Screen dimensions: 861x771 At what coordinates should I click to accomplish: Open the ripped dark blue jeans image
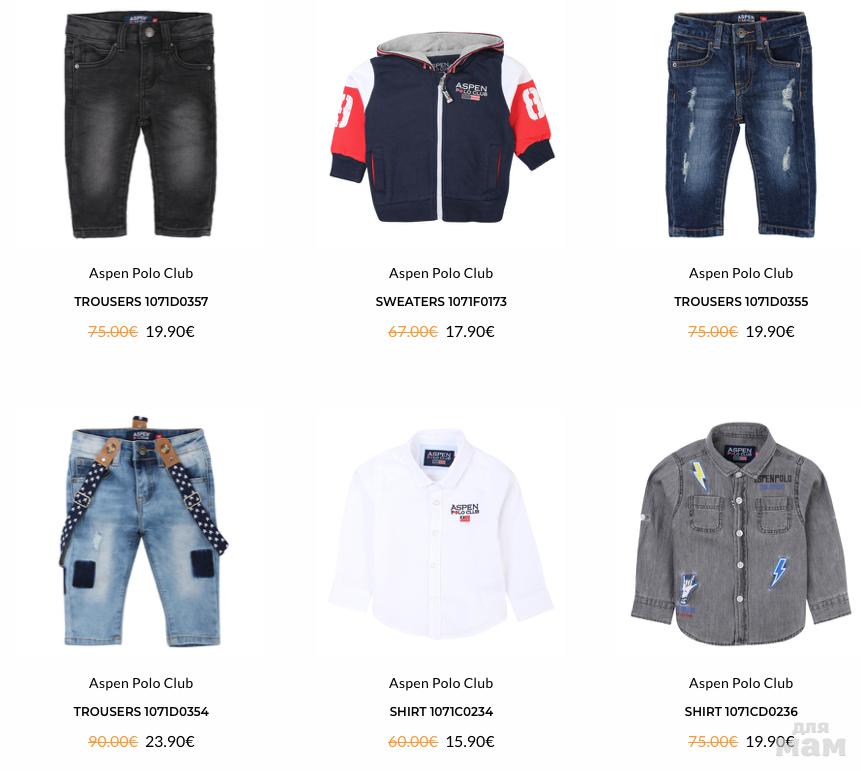741,125
